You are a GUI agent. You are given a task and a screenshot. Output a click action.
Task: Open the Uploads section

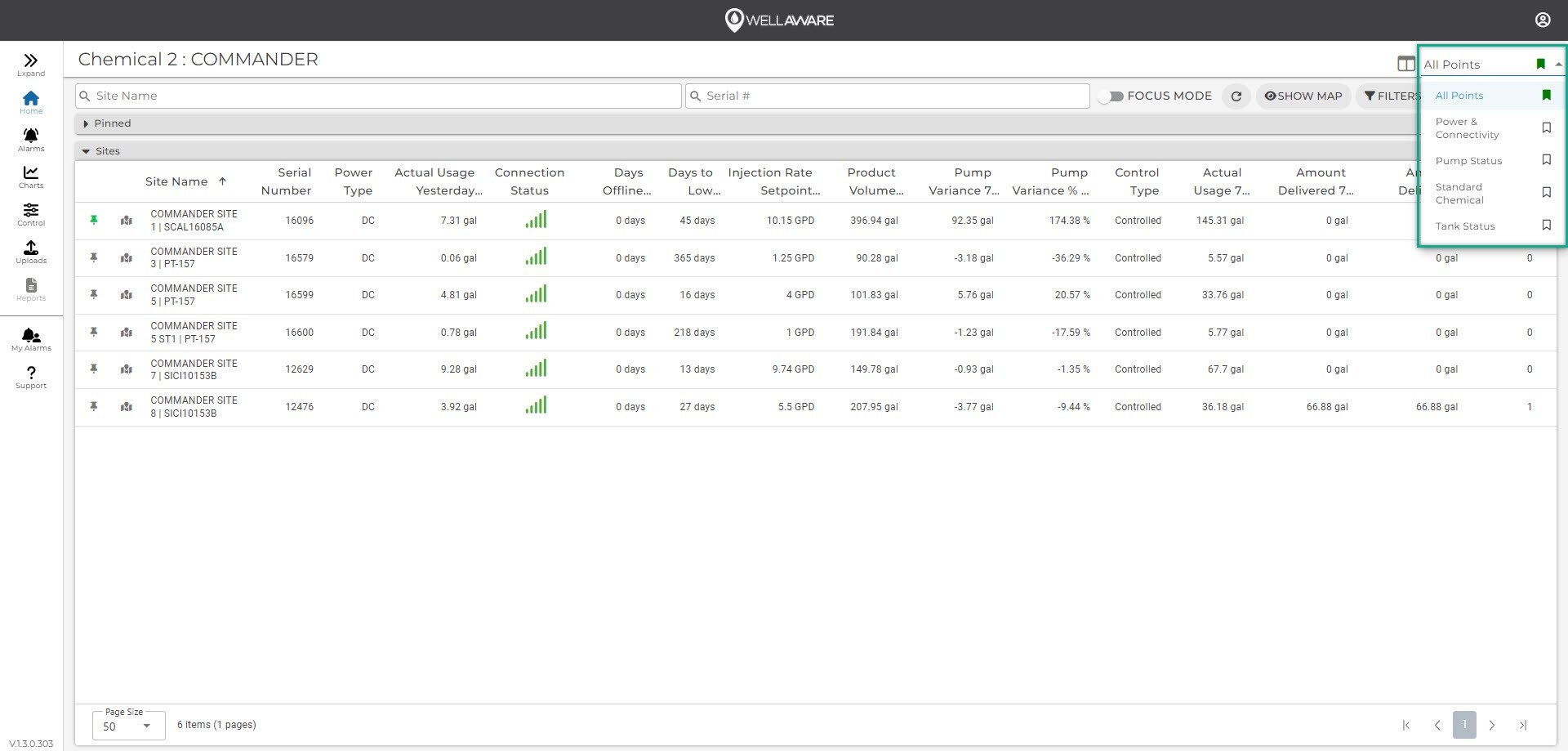click(x=31, y=252)
